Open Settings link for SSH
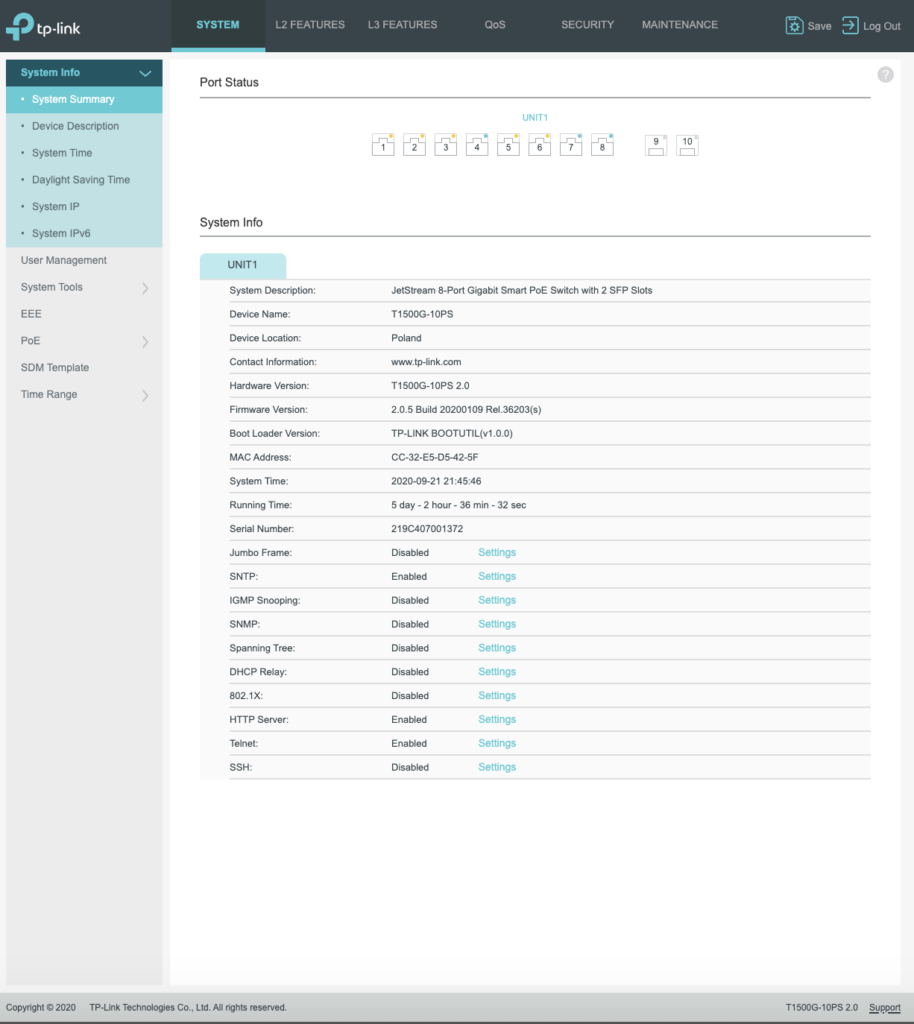Image resolution: width=914 pixels, height=1024 pixels. pyautogui.click(x=497, y=768)
